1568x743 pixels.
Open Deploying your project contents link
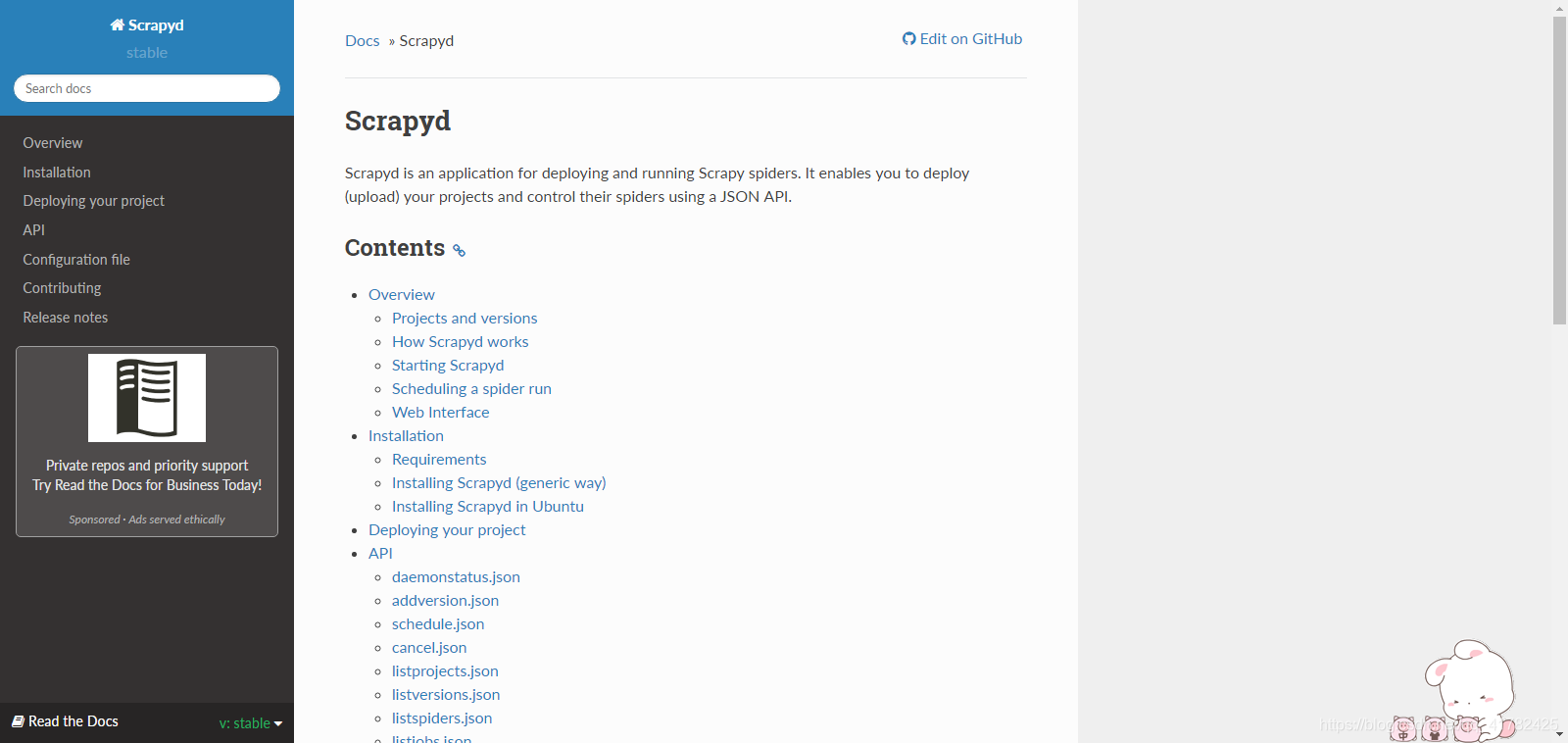(x=447, y=530)
